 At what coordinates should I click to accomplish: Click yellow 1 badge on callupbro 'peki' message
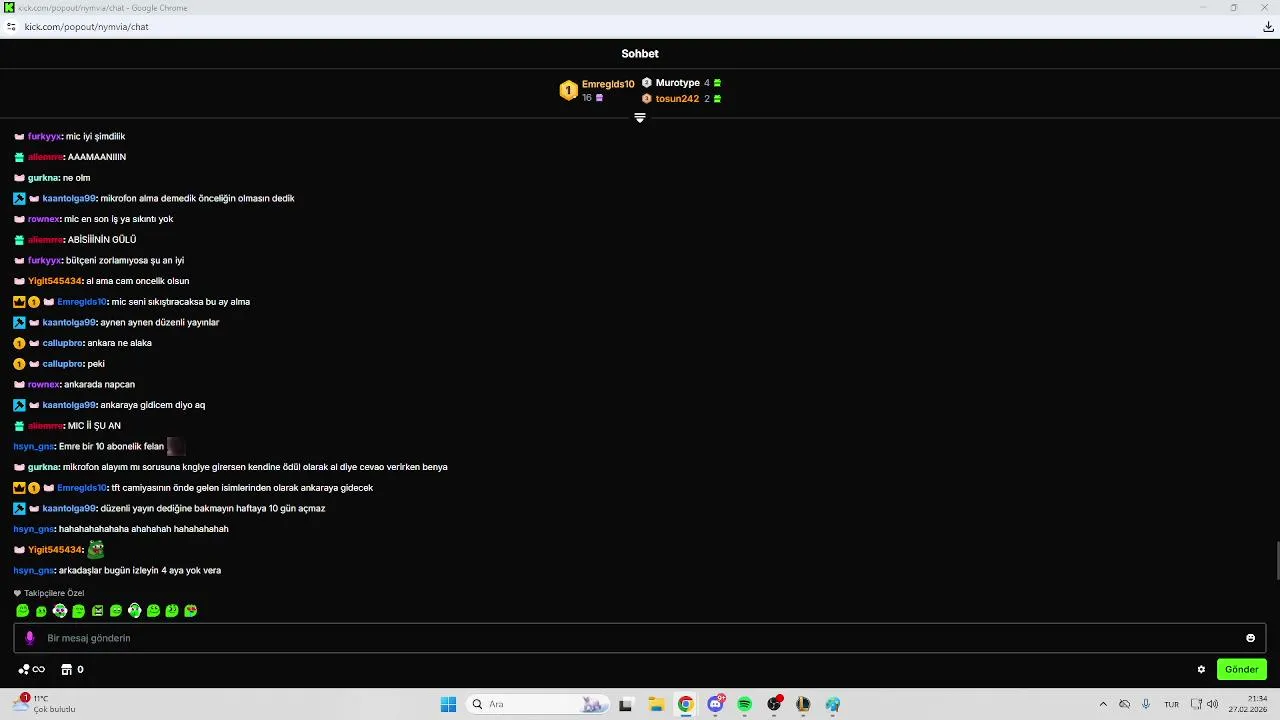click(19, 363)
